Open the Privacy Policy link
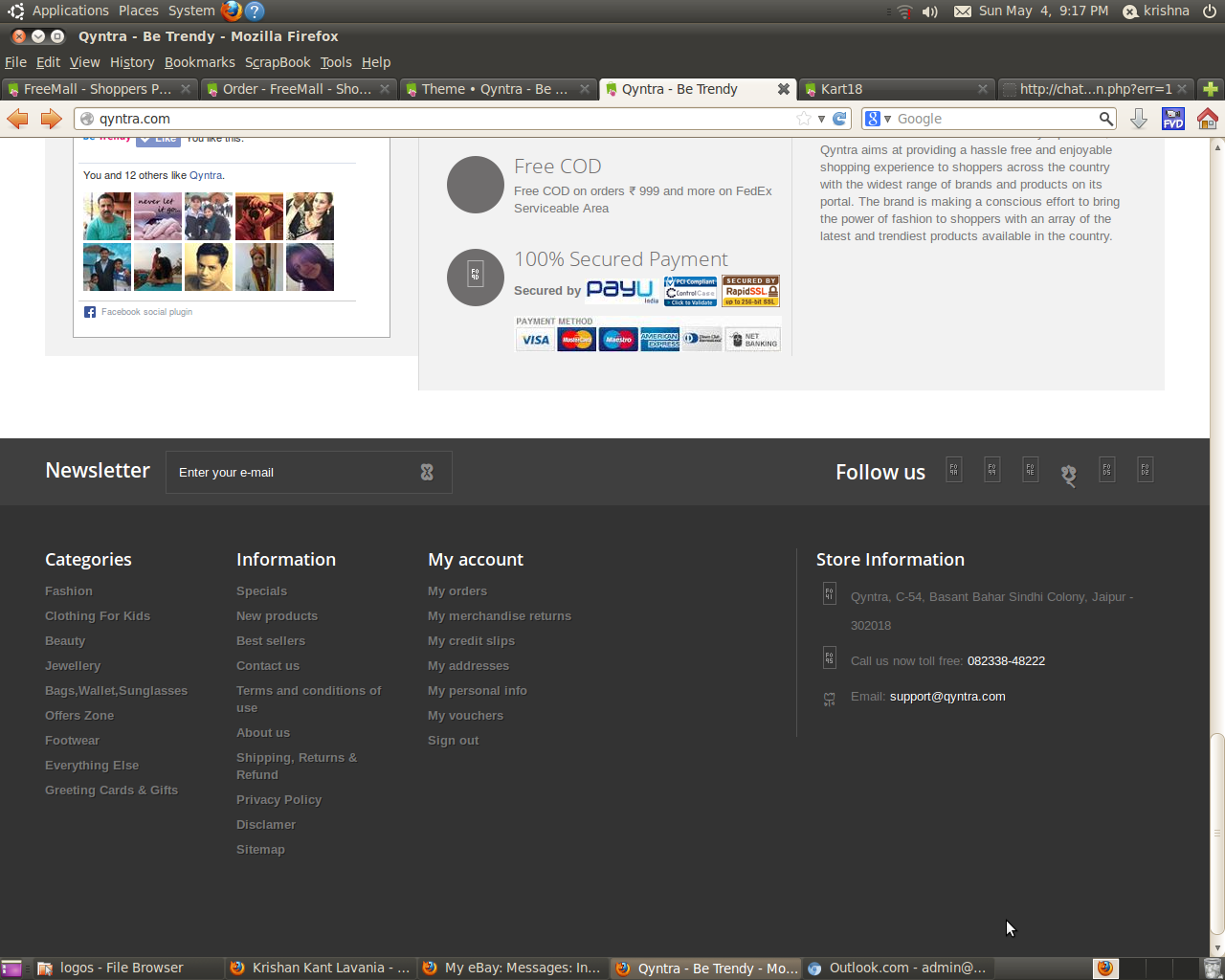Viewport: 1225px width, 980px height. tap(278, 800)
